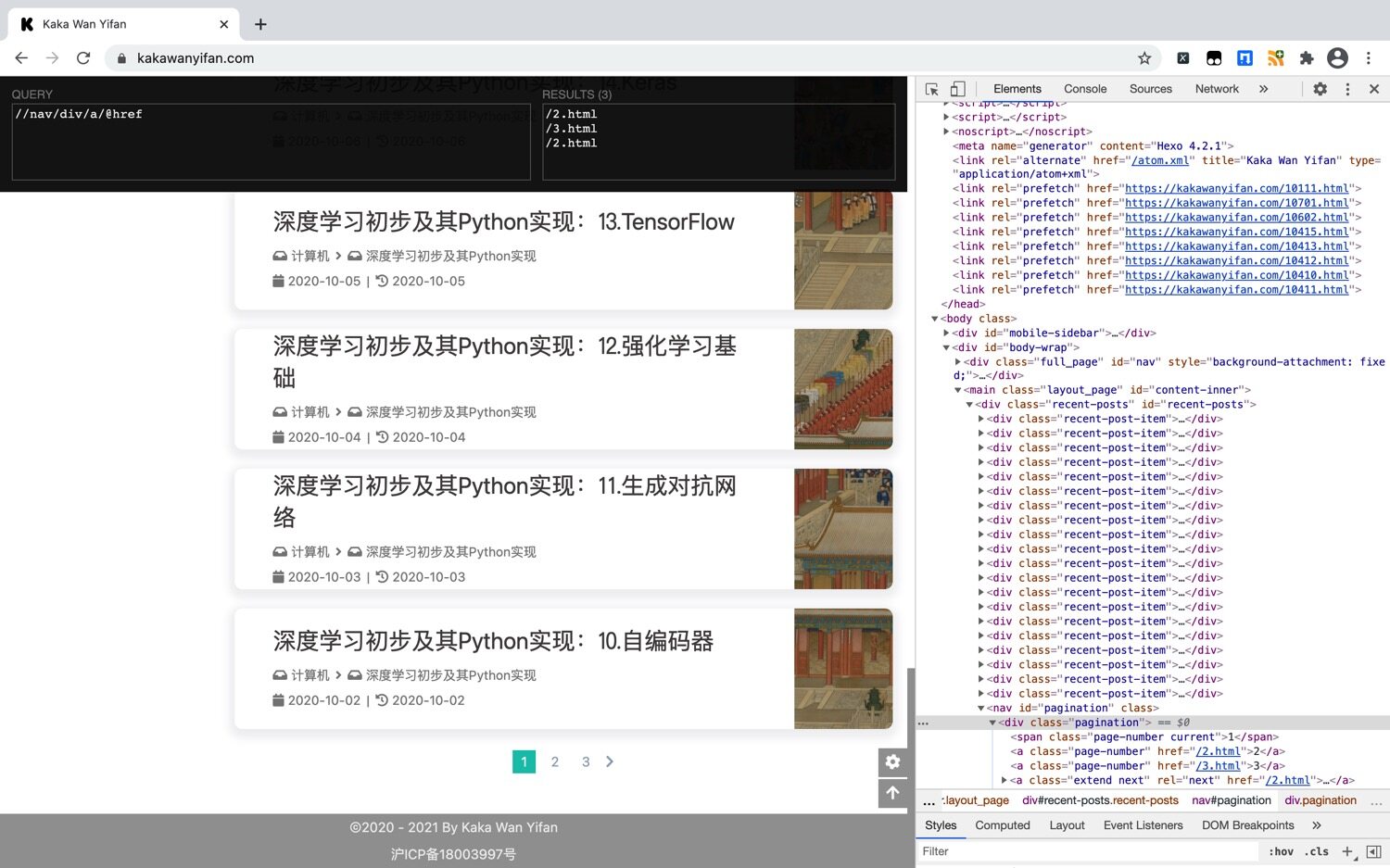The width and height of the screenshot is (1390, 868).
Task: Open the atom.xml link in the DOM
Action: (x=1161, y=159)
